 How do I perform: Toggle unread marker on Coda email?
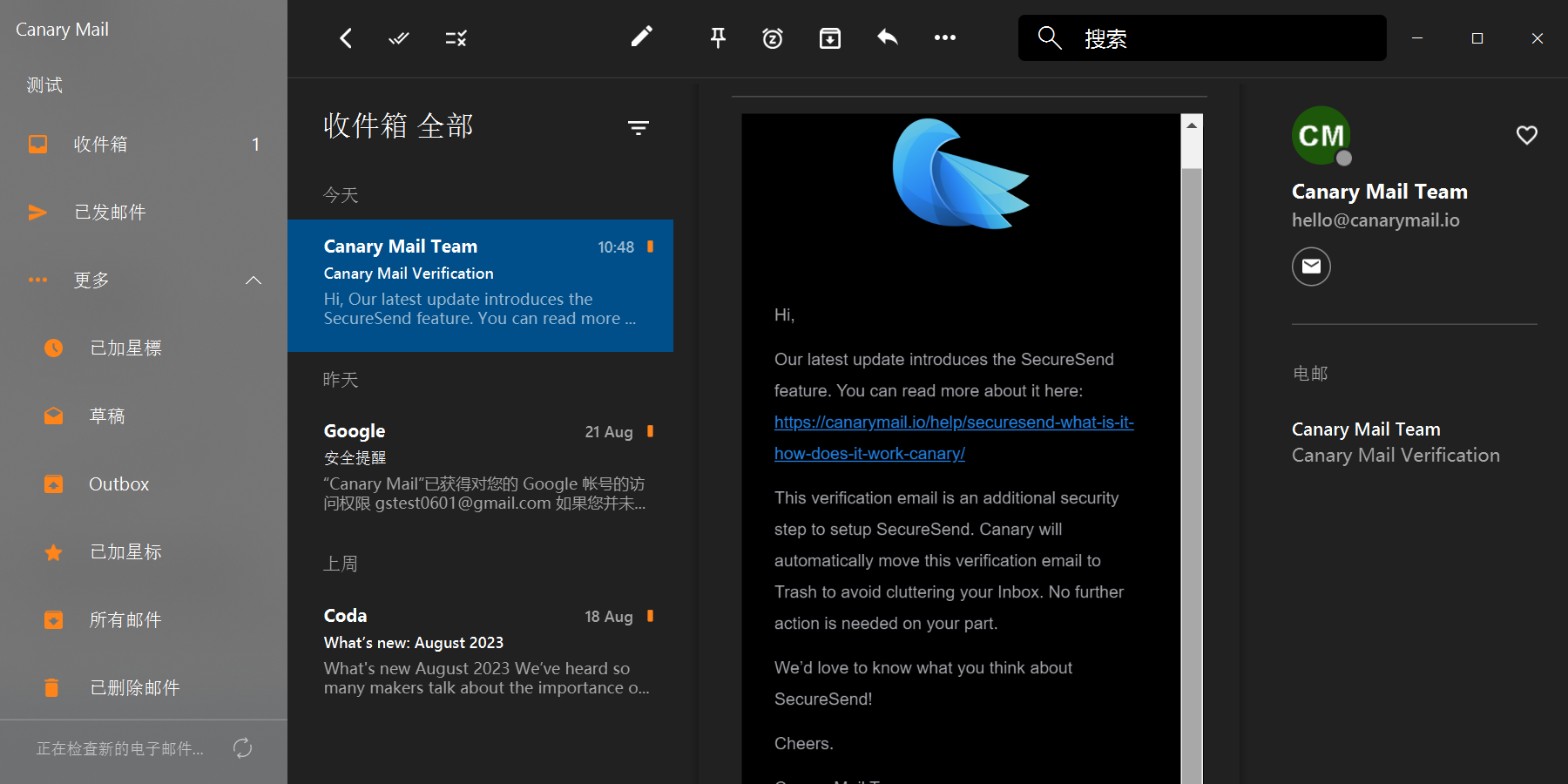click(650, 616)
